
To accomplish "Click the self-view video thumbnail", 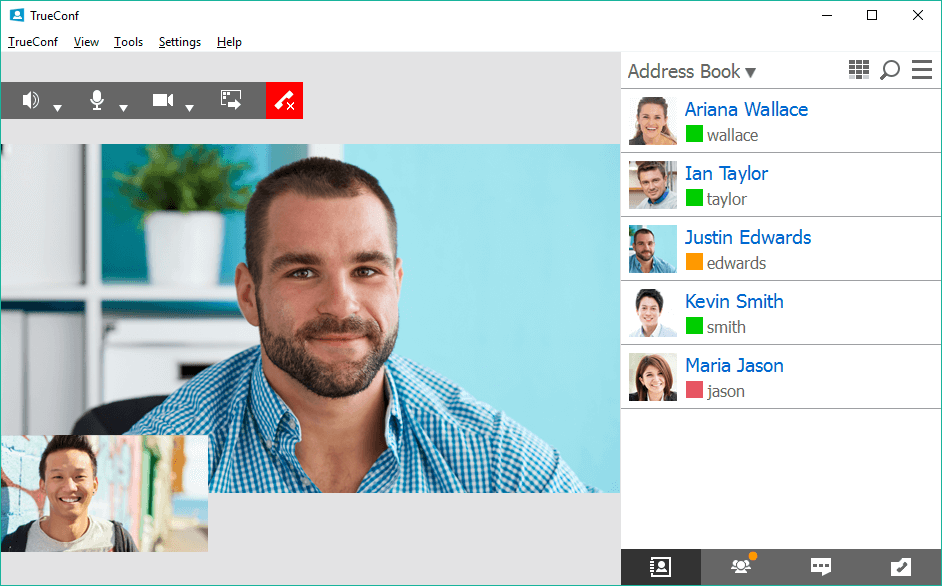I will coord(105,493).
